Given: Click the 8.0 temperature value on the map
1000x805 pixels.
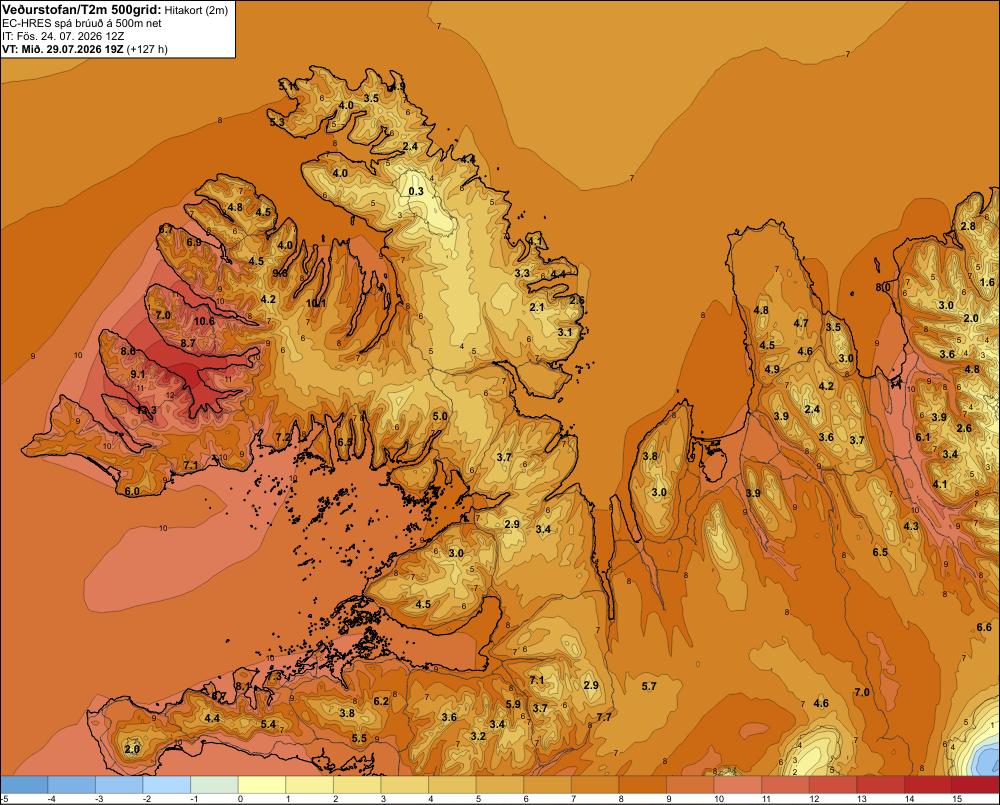Looking at the screenshot, I should (883, 287).
